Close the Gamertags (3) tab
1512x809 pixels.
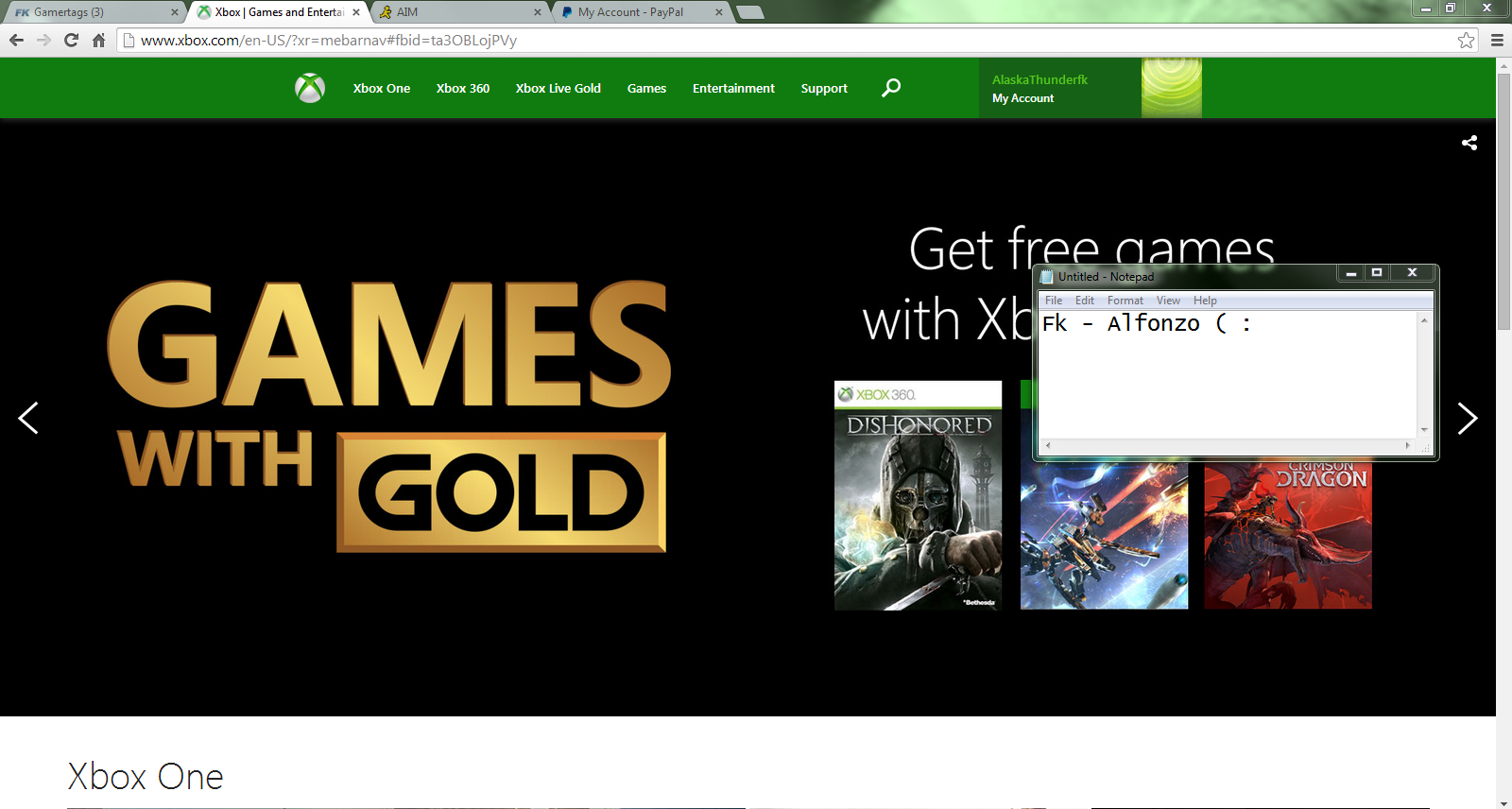[x=175, y=12]
